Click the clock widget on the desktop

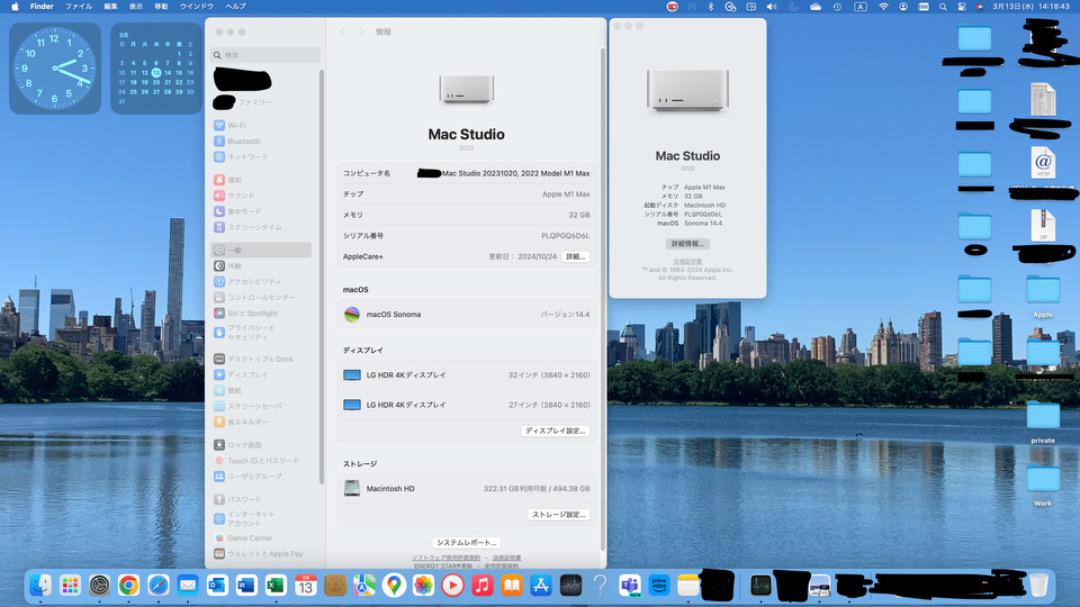(x=55, y=68)
